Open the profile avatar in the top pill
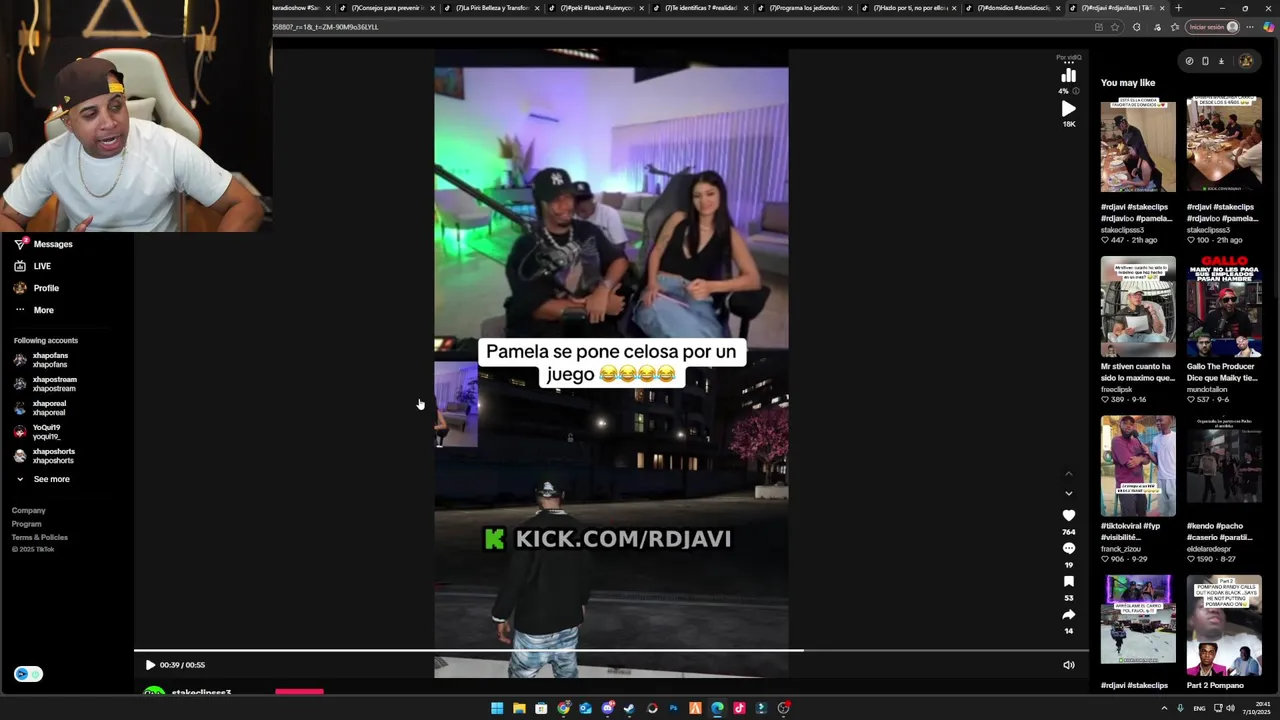The image size is (1280, 720). pyautogui.click(x=1246, y=61)
